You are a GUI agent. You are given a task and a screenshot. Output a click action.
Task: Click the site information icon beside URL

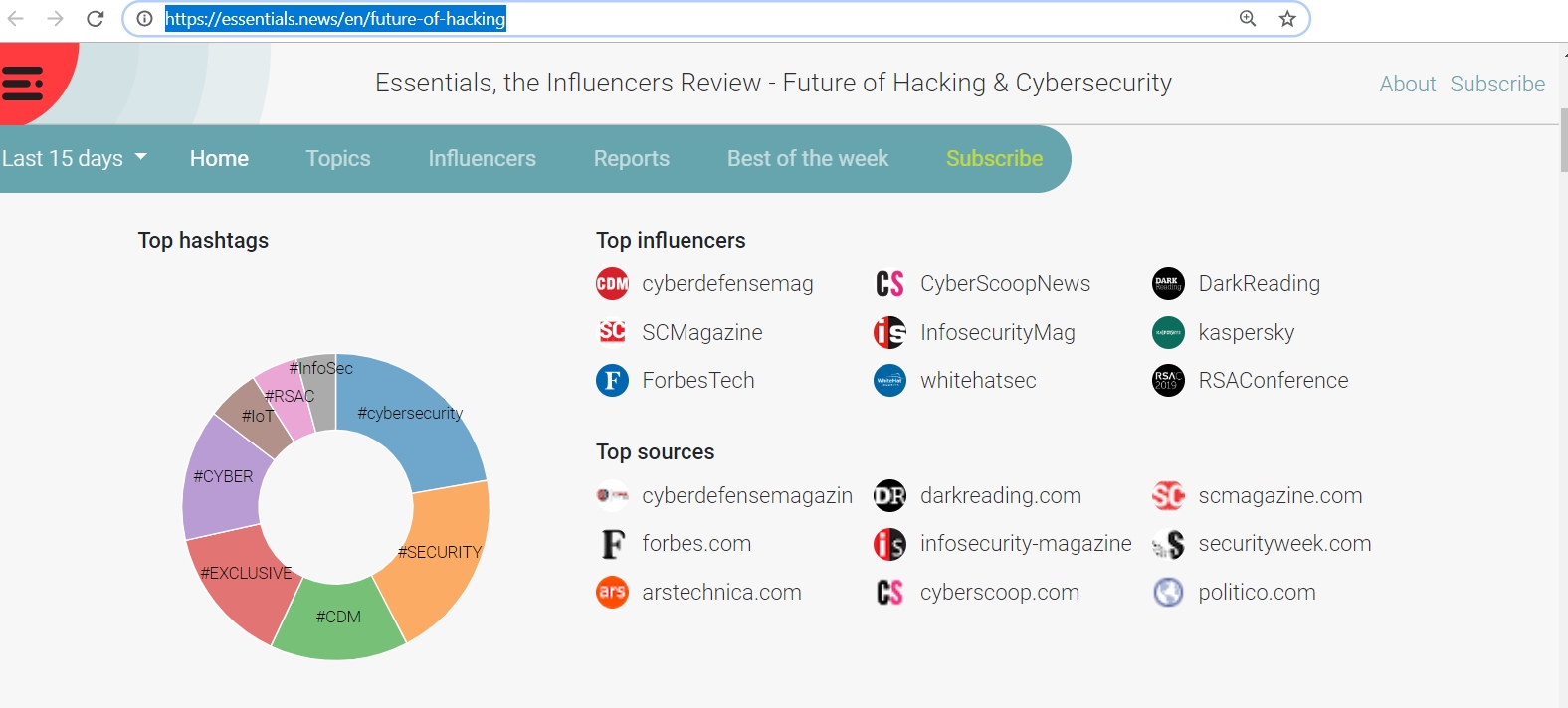tap(144, 19)
